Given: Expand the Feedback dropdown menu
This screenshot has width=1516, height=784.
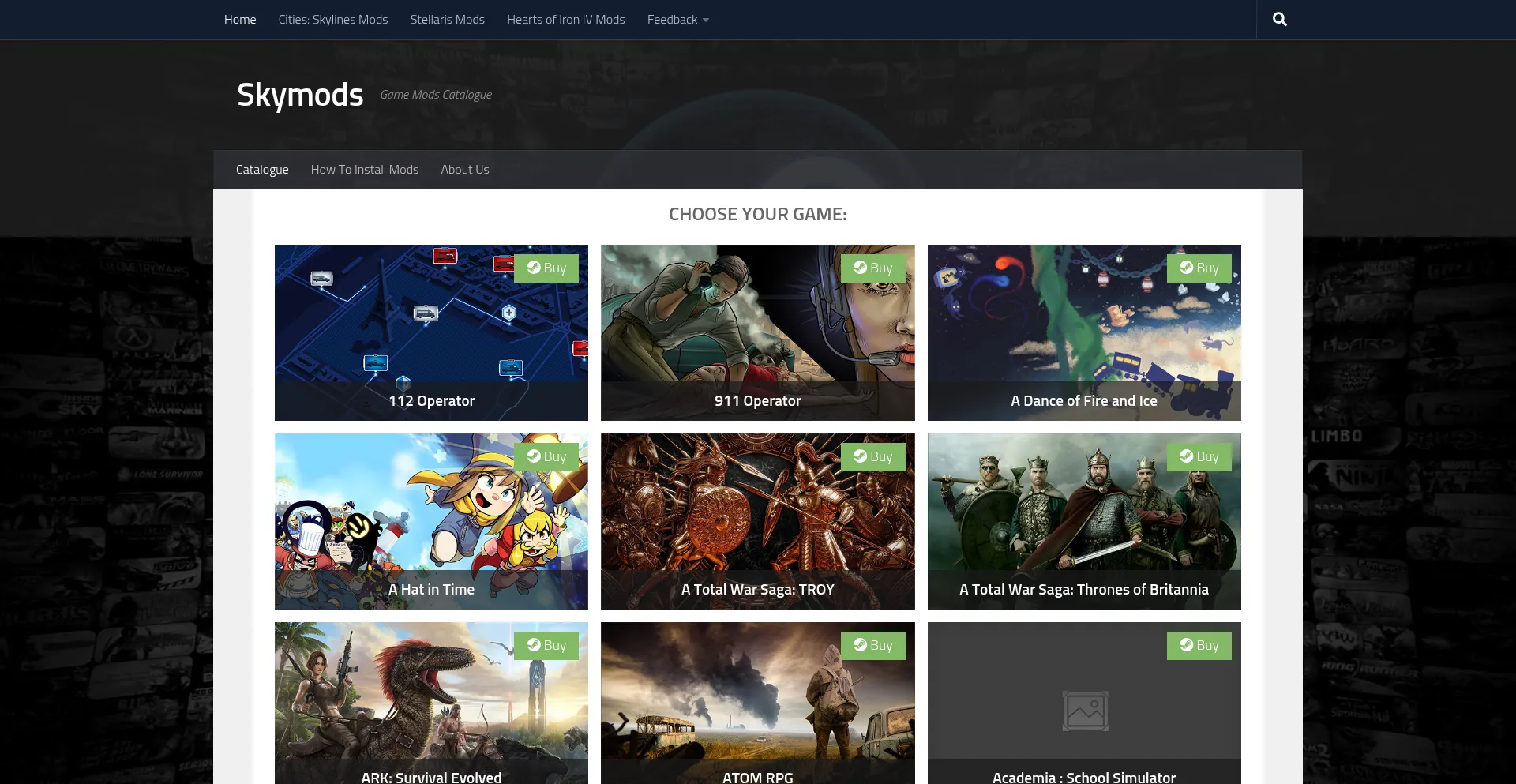Looking at the screenshot, I should point(677,20).
